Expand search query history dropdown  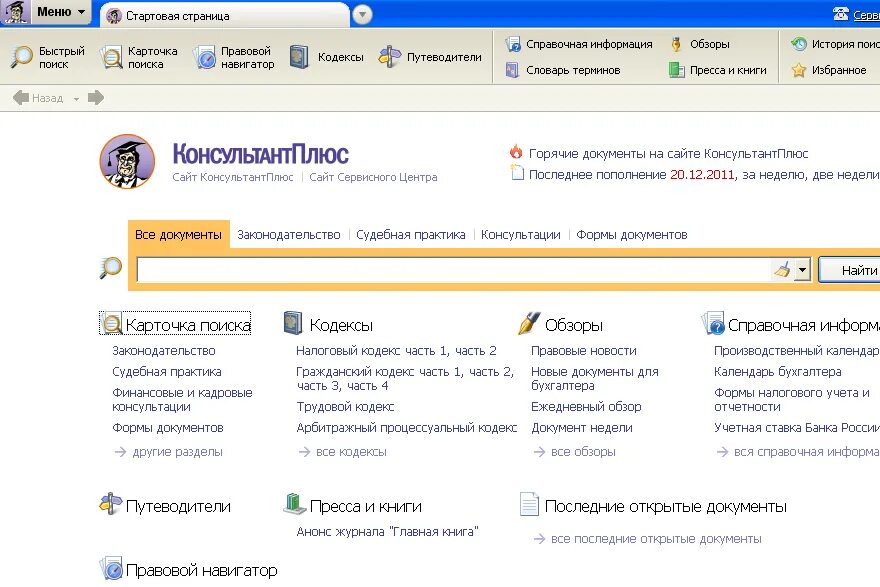pos(803,270)
